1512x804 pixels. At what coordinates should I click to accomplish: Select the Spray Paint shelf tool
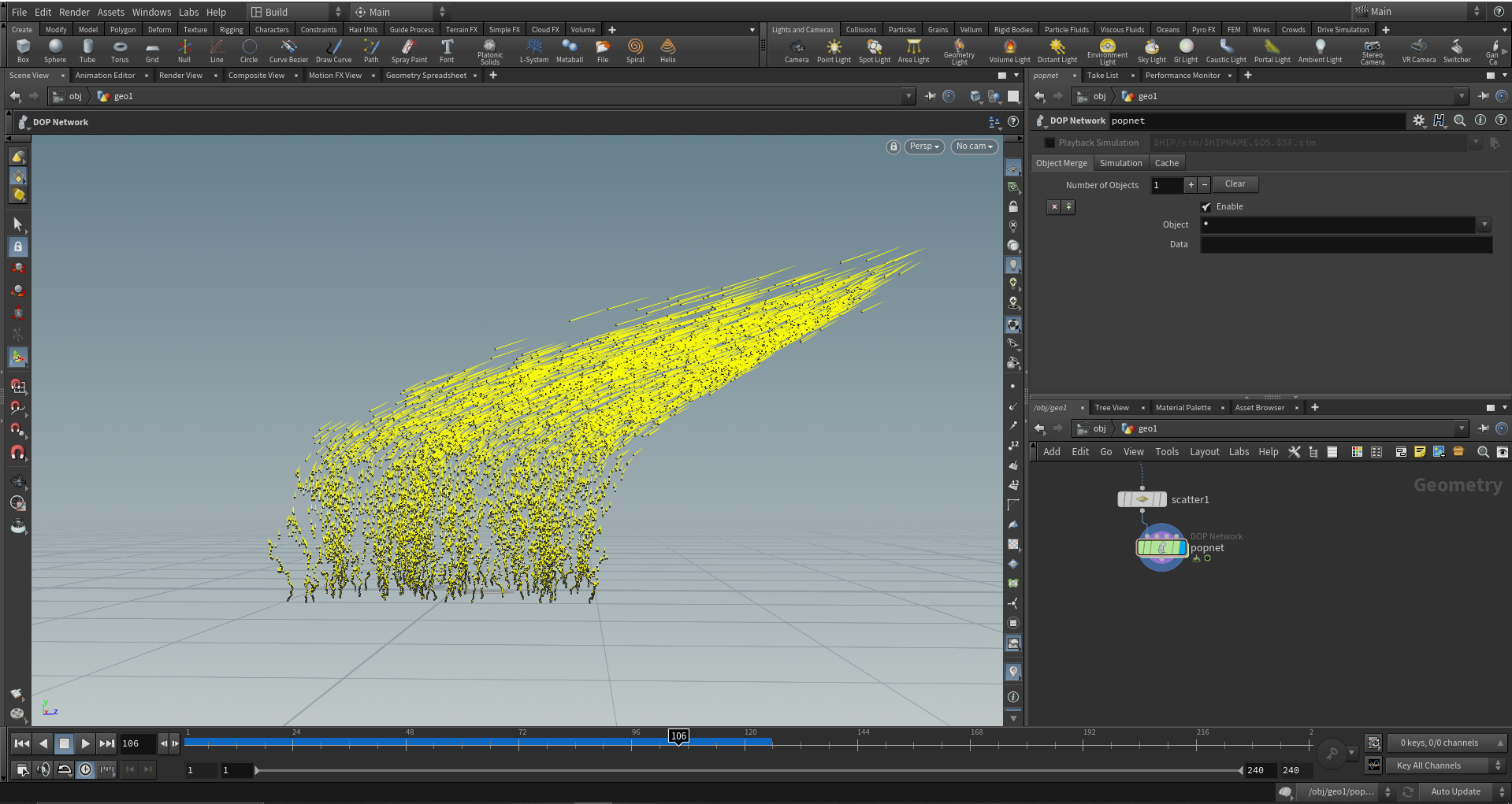(409, 50)
